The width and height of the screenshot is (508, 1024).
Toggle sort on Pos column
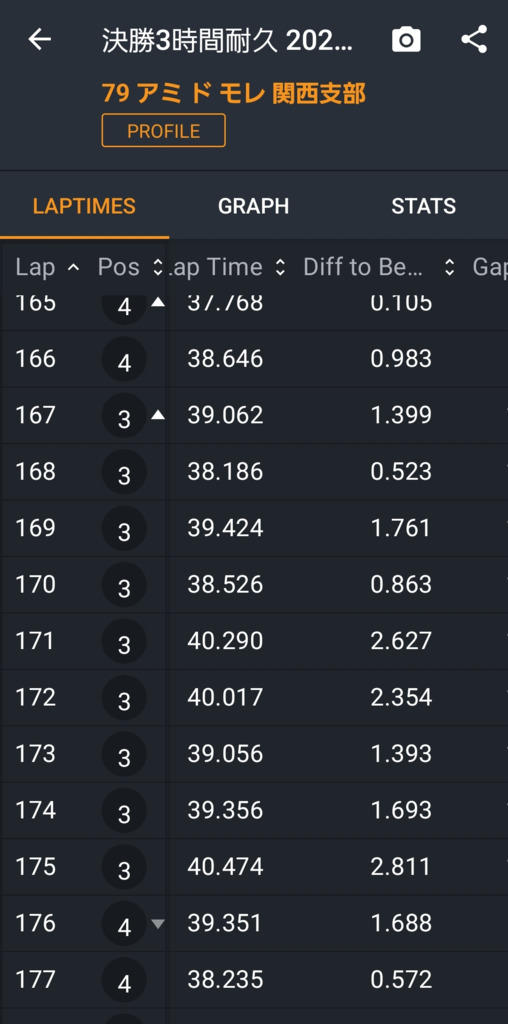point(157,267)
